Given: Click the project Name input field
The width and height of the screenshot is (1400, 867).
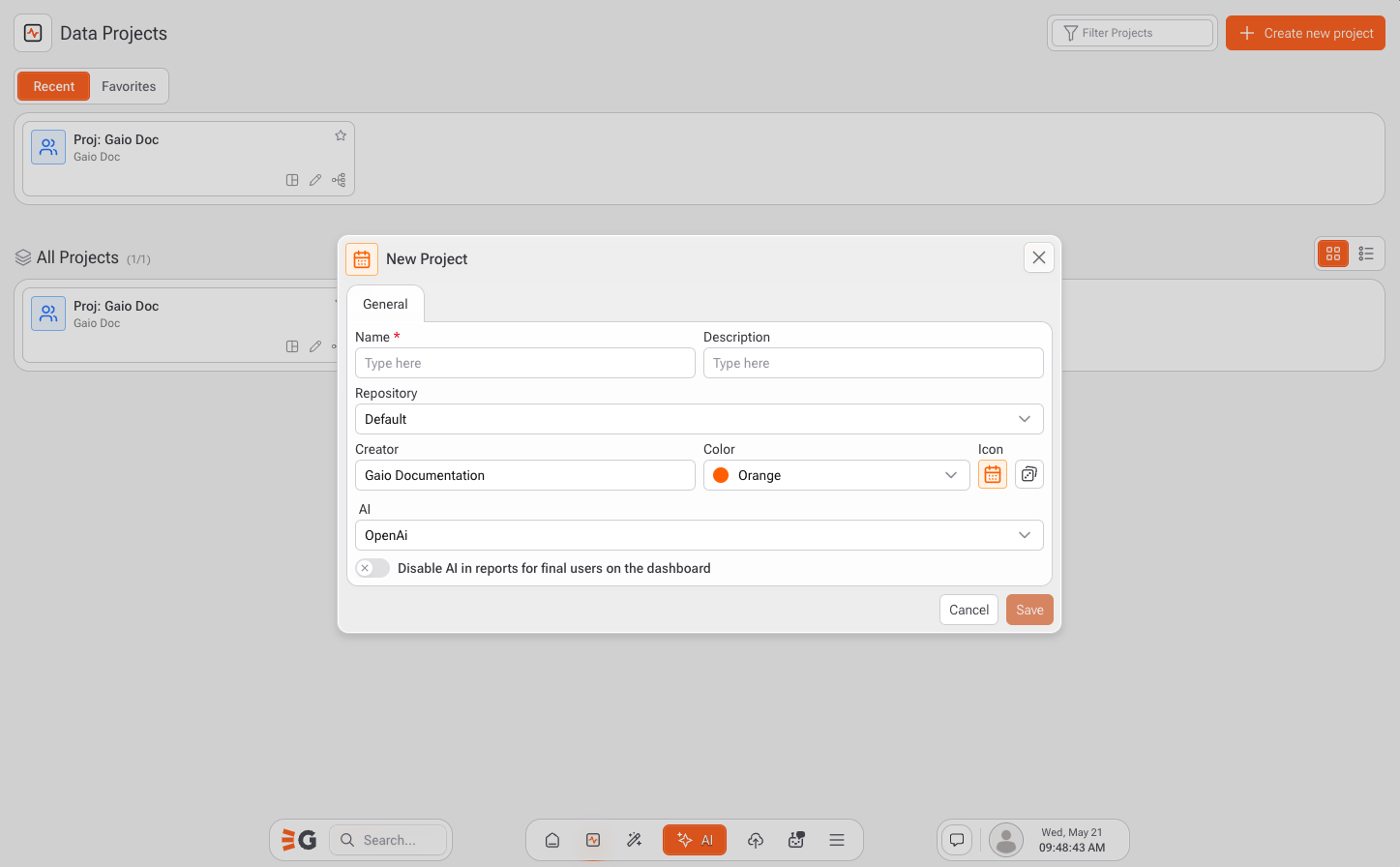Looking at the screenshot, I should (524, 363).
